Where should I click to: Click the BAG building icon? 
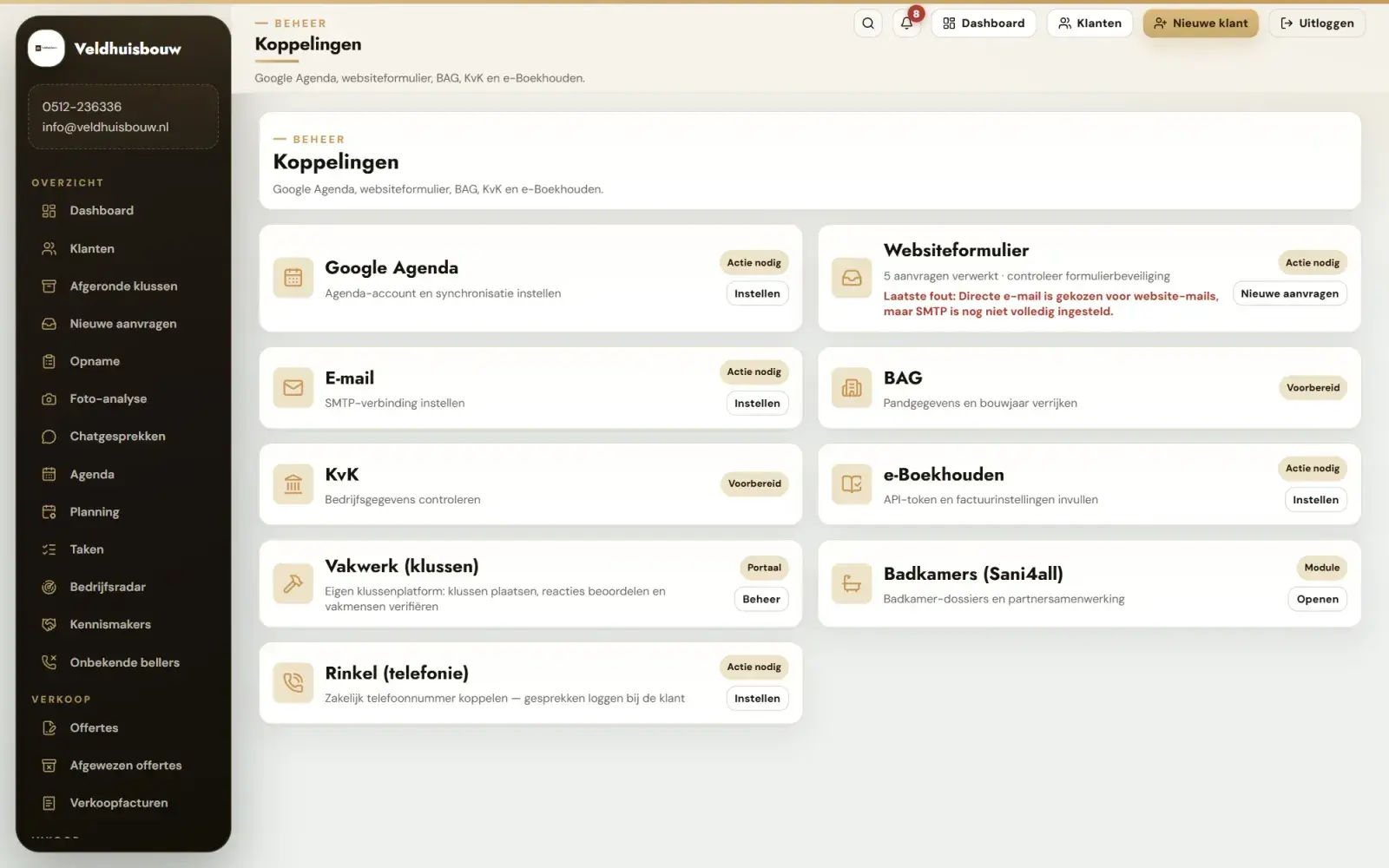click(852, 388)
